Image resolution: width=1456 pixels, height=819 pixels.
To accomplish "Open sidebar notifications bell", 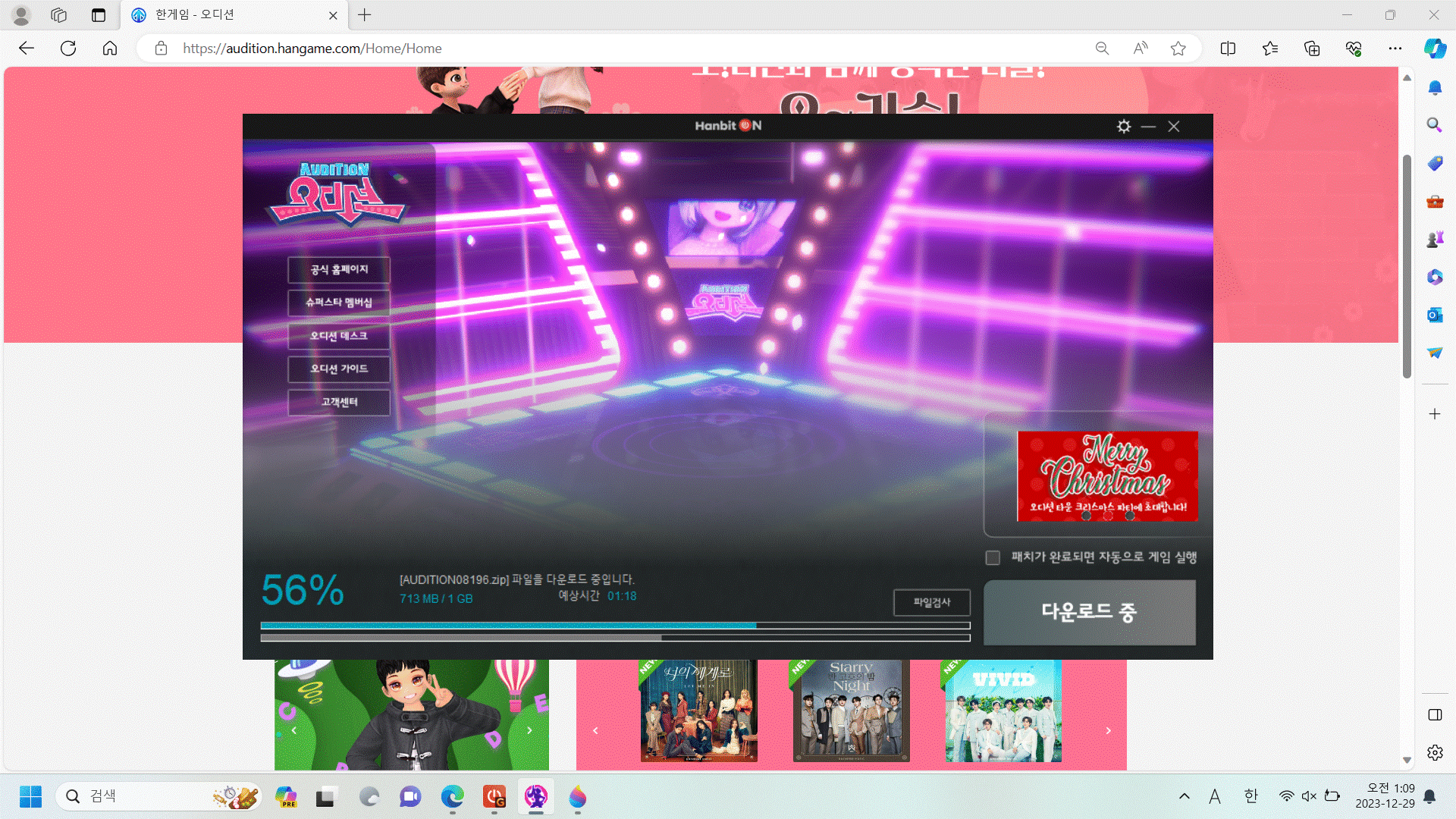I will 1435,87.
